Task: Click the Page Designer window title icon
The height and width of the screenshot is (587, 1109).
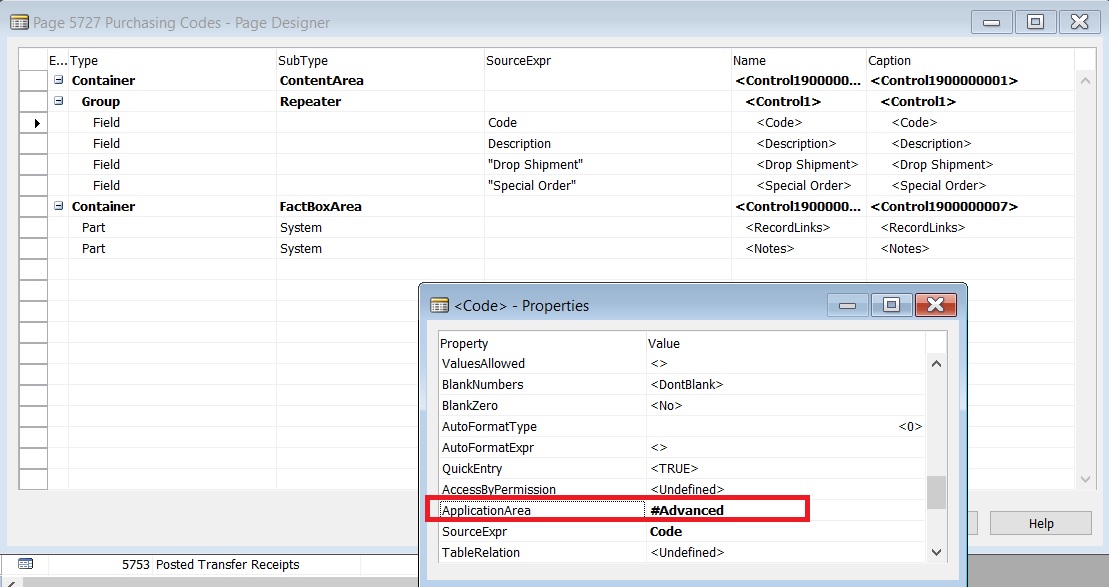Action: pos(19,22)
